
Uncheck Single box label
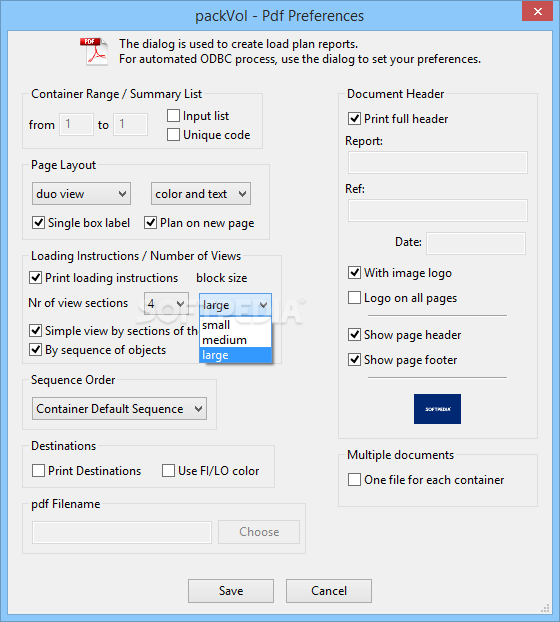tap(38, 223)
